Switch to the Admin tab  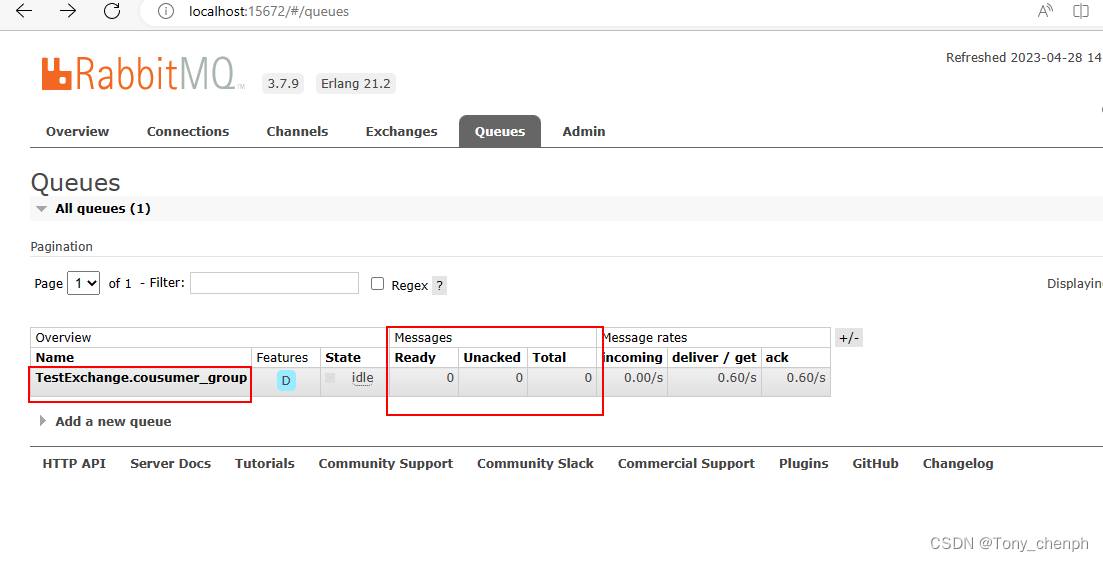tap(584, 132)
